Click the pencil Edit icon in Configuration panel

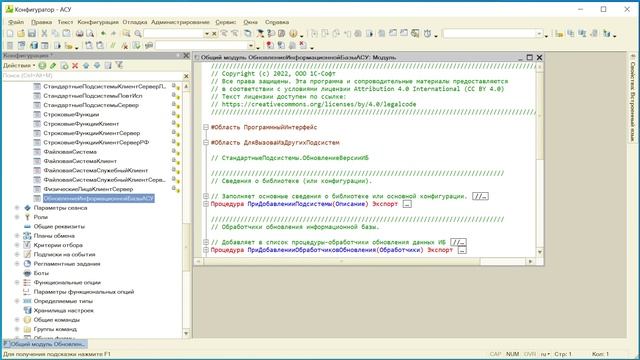pyautogui.click(x=53, y=65)
